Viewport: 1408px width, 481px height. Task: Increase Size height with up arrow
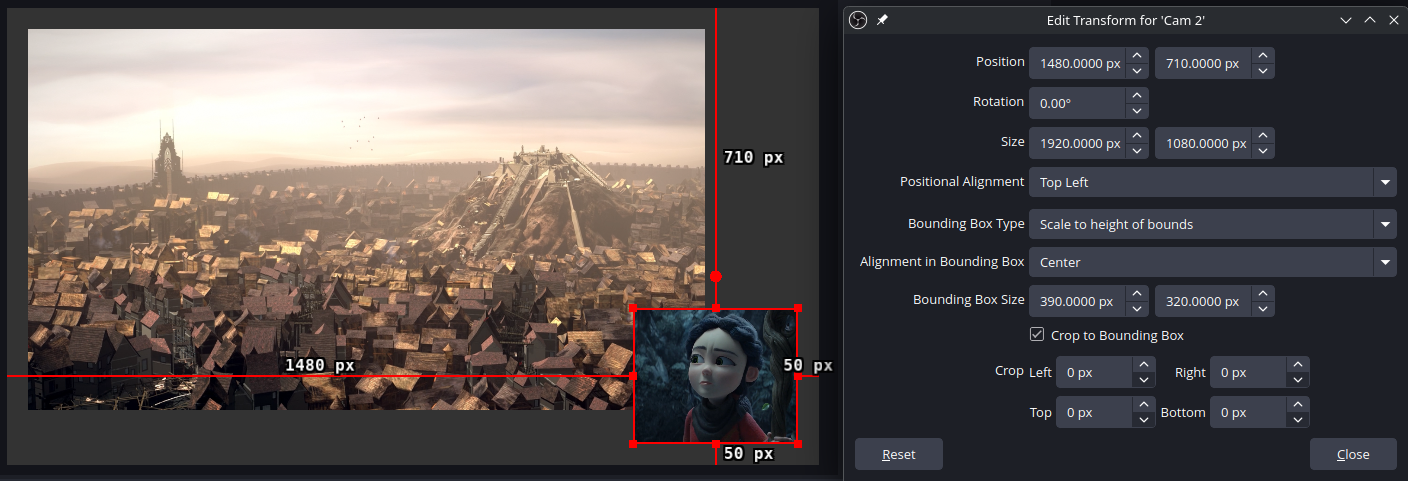(x=1263, y=135)
